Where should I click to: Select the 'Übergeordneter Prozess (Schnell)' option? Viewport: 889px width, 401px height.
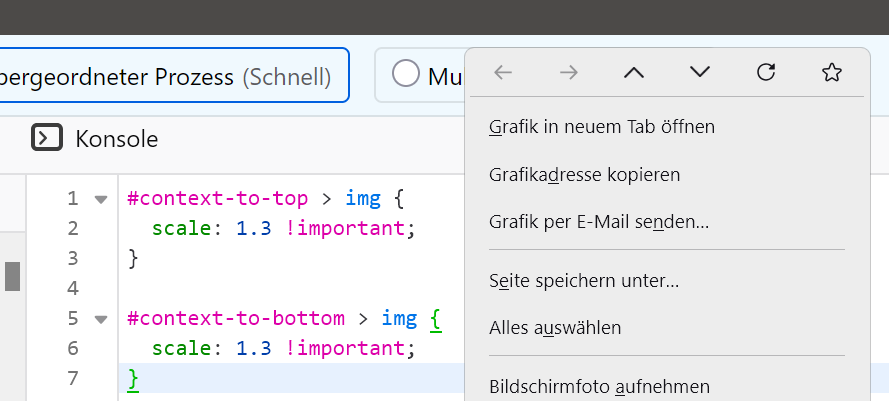pos(170,76)
